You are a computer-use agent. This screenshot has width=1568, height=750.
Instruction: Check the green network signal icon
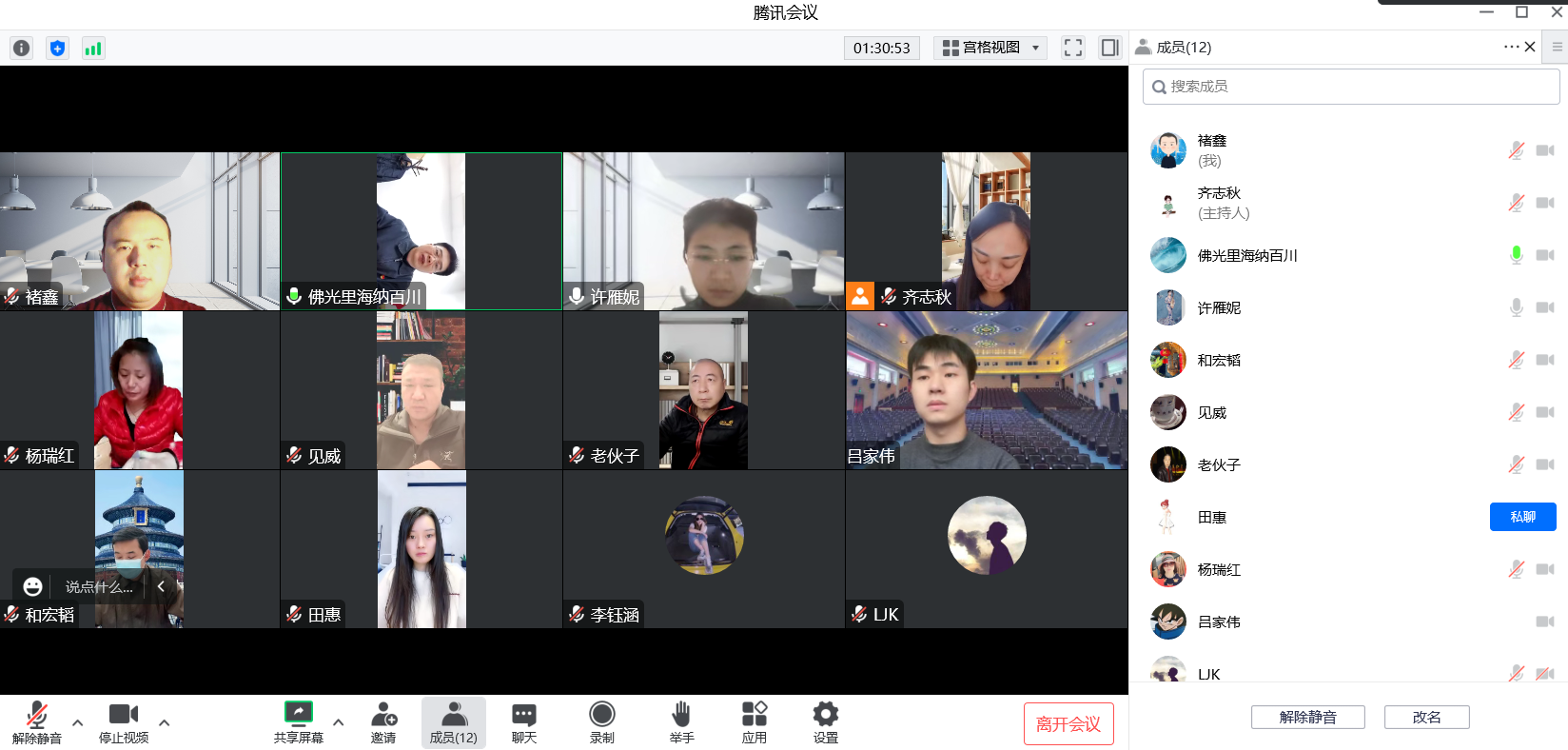tap(93, 48)
